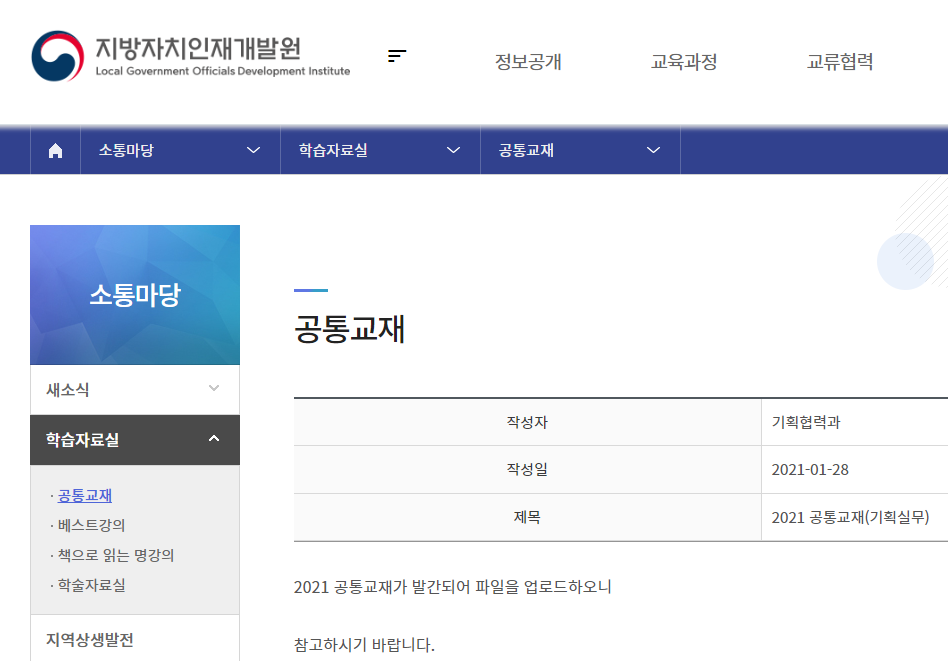Expand the 공통교재 breadcrumb dropdown

point(580,150)
